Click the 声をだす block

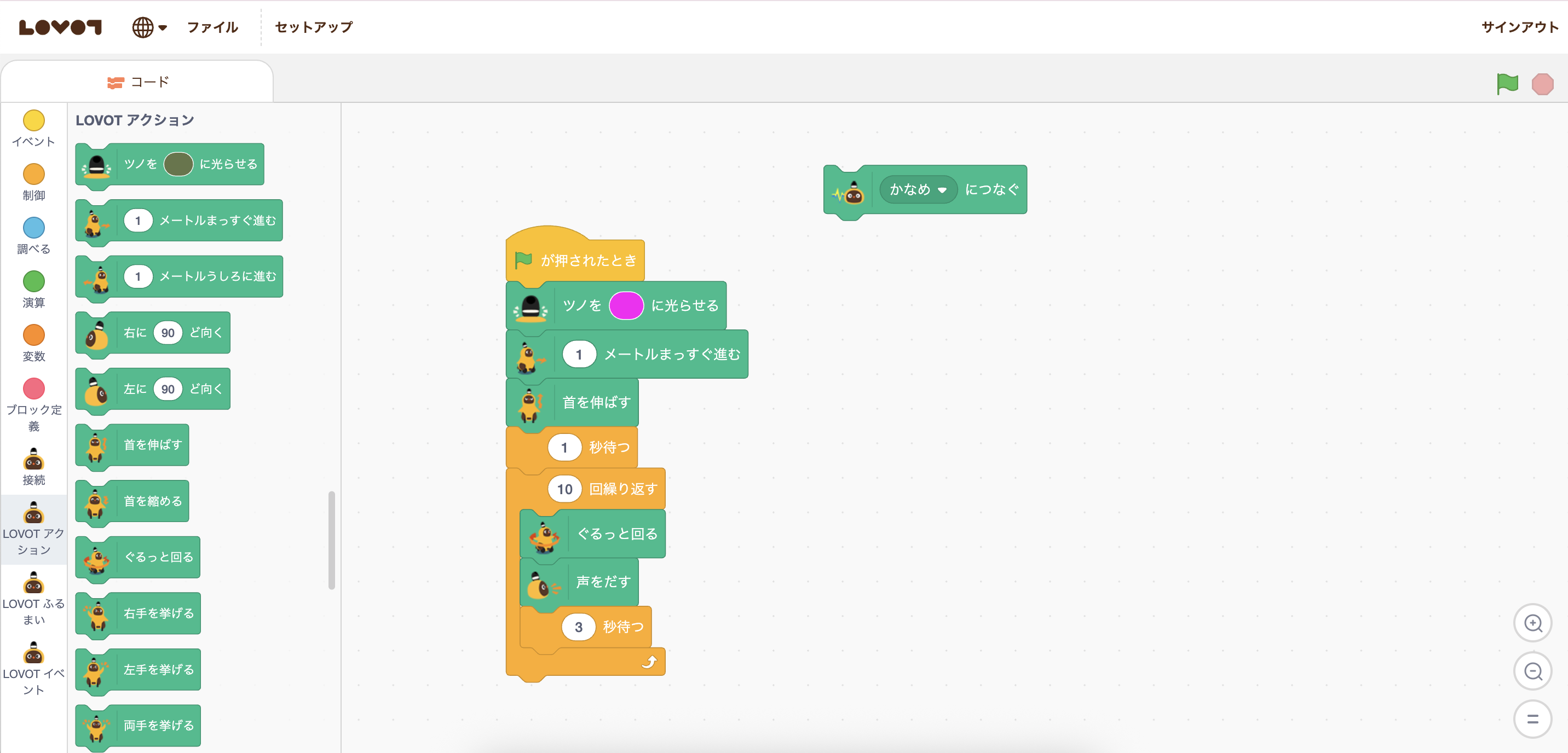point(579,582)
